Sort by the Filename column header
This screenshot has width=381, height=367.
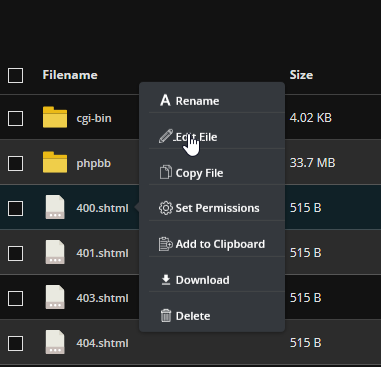coord(70,75)
